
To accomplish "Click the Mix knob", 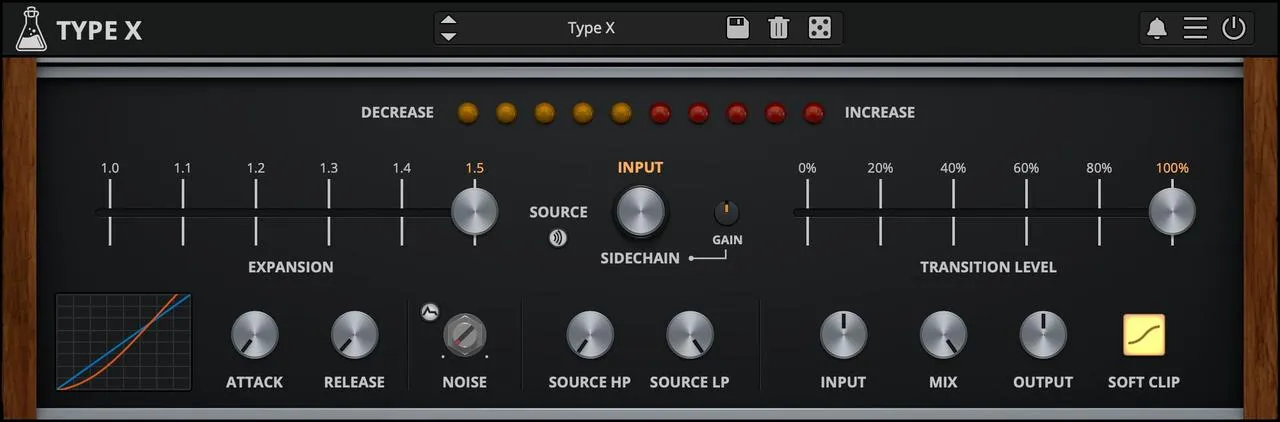I will [943, 335].
